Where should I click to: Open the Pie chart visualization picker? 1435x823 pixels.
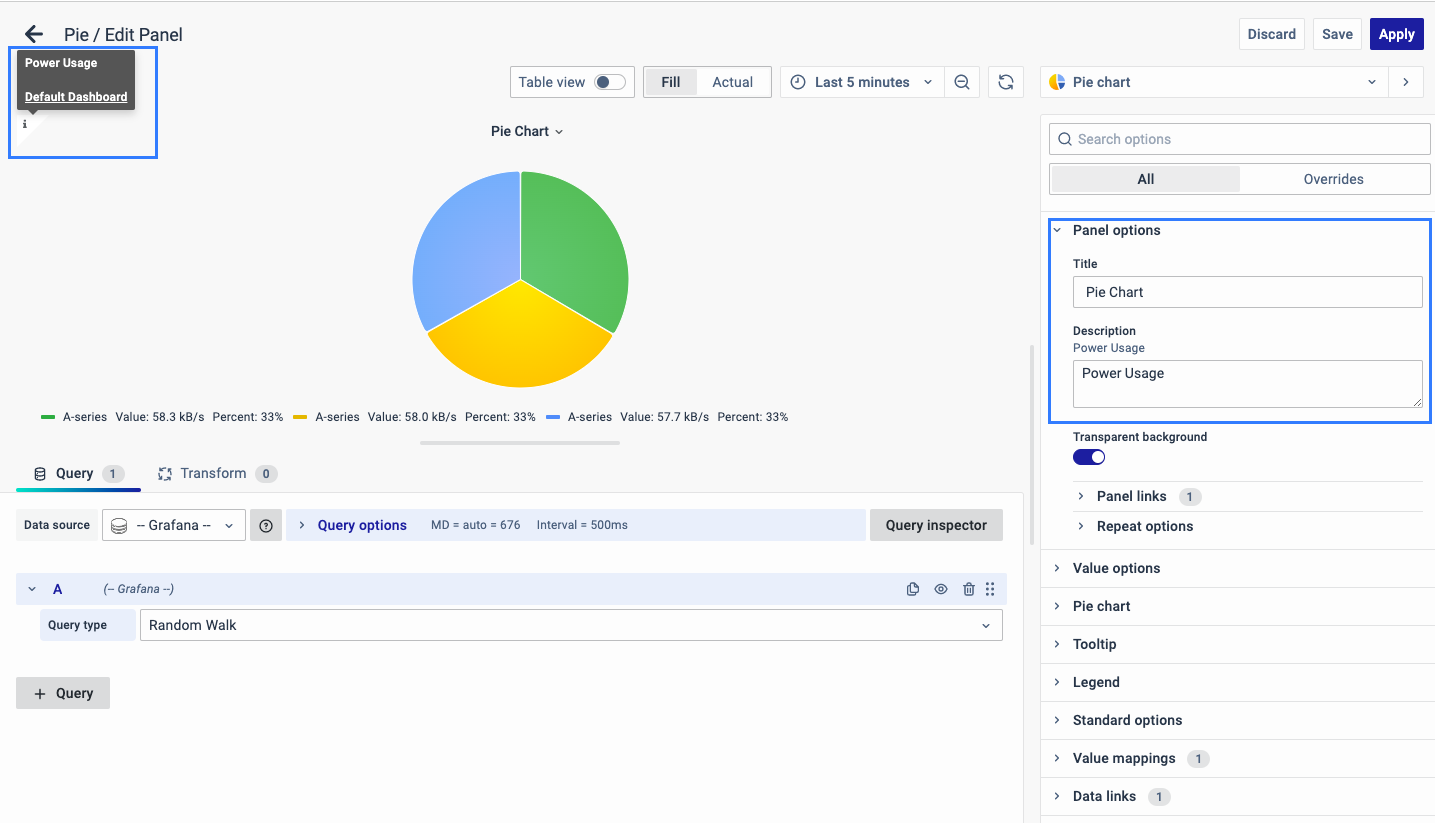[x=1214, y=82]
